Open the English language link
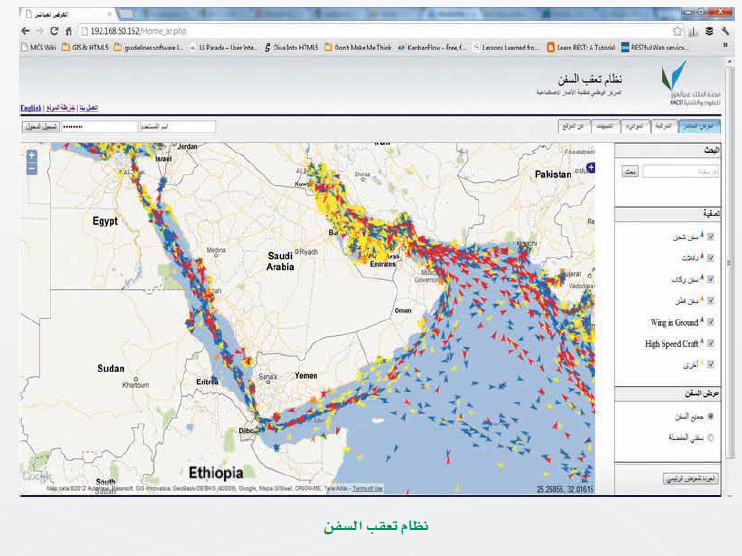 31,108
